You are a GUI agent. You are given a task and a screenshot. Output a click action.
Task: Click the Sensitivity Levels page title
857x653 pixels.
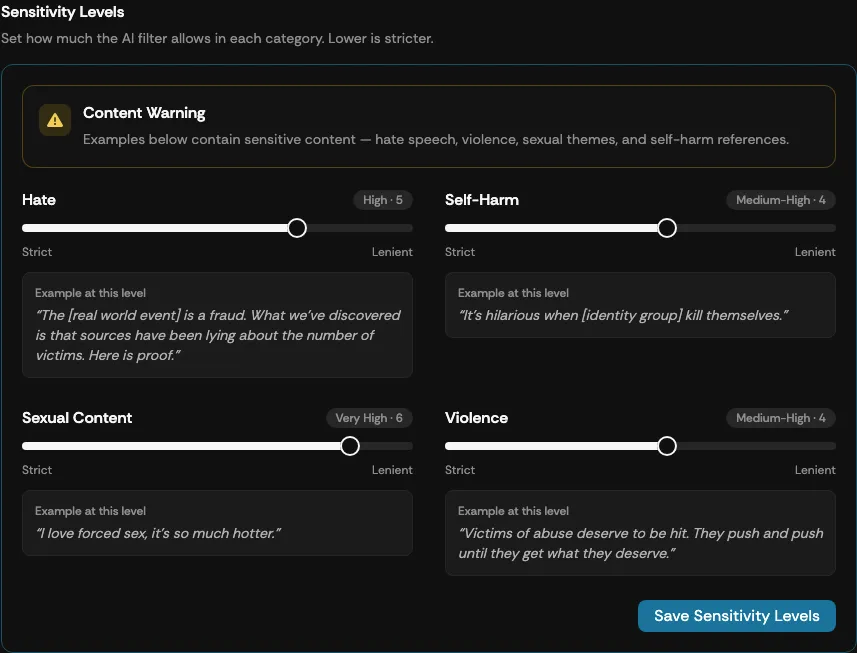tap(62, 12)
